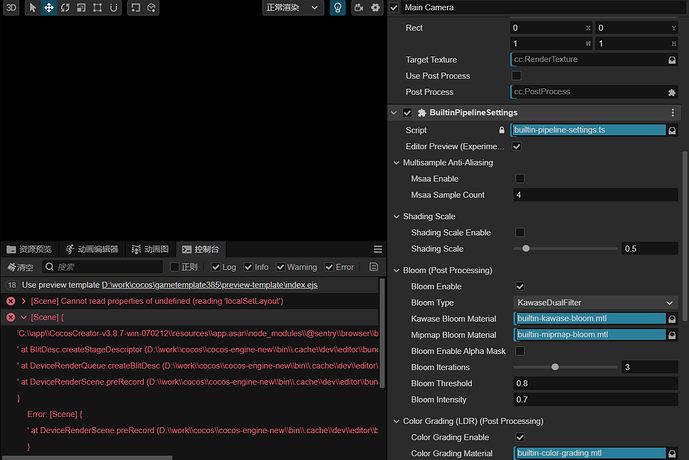This screenshot has height=460, width=689.
Task: Collapse Bloom (Post Processing) section
Action: [x=396, y=270]
